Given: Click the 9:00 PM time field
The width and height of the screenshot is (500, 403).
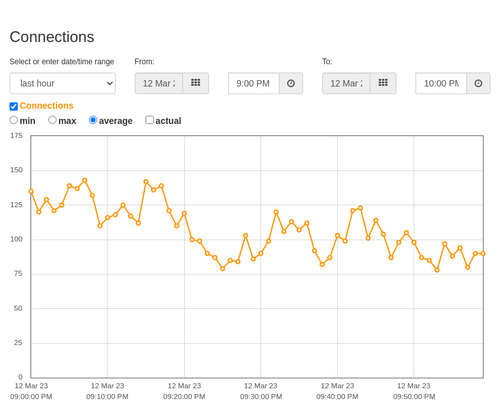Looking at the screenshot, I should 254,83.
